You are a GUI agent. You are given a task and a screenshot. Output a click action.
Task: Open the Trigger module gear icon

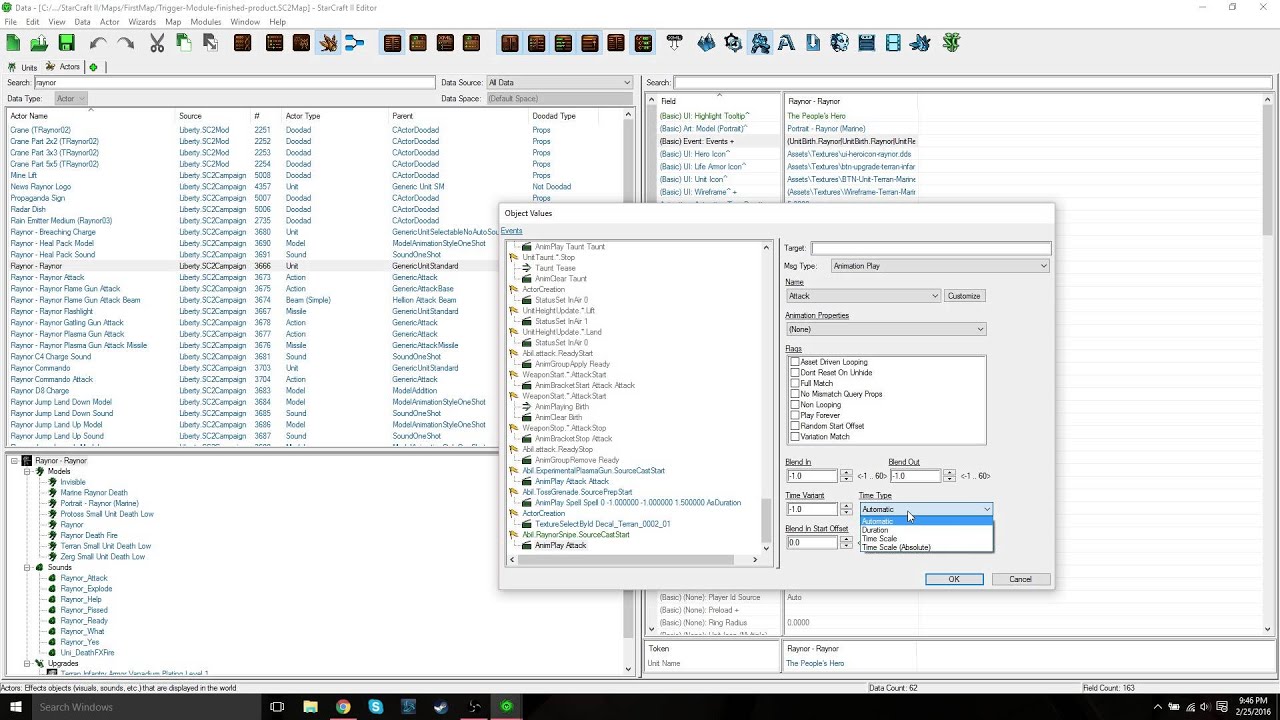734,43
